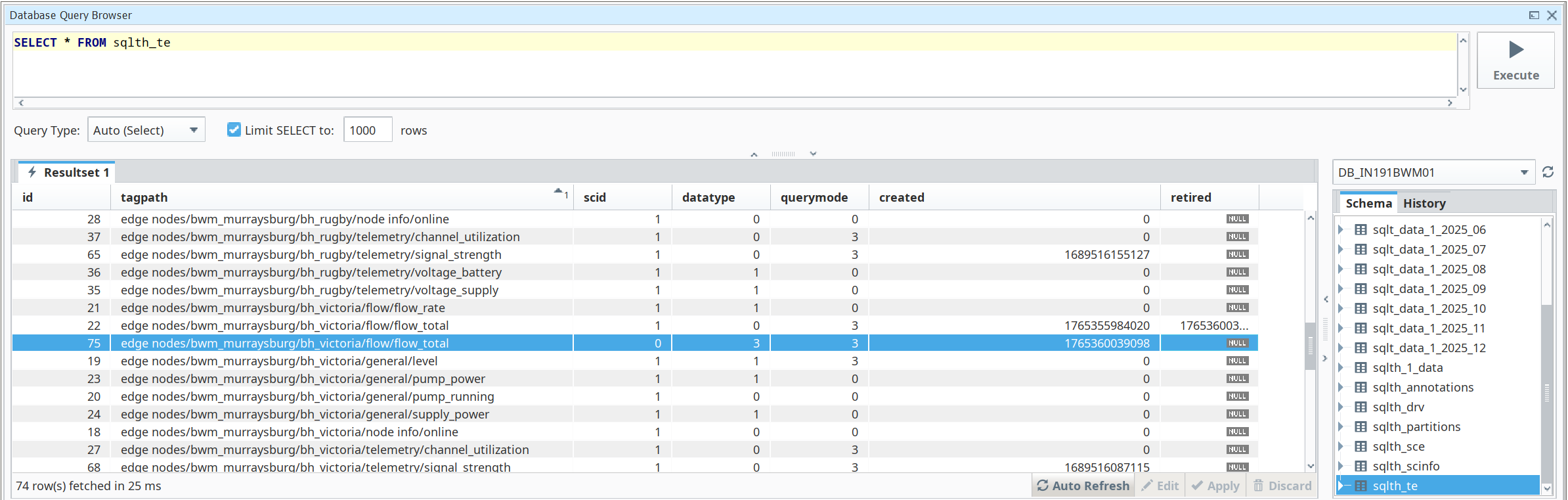Click the table icon for sqlt_data_1_2025_10
The image size is (1568, 500).
tap(1361, 308)
